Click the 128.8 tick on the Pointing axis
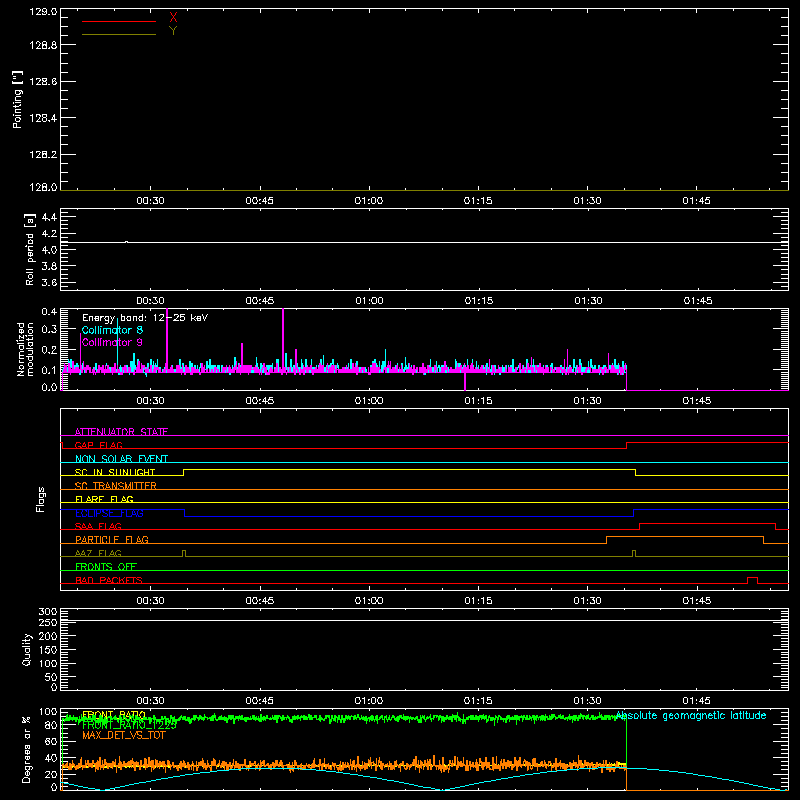This screenshot has width=800, height=800. [x=43, y=45]
